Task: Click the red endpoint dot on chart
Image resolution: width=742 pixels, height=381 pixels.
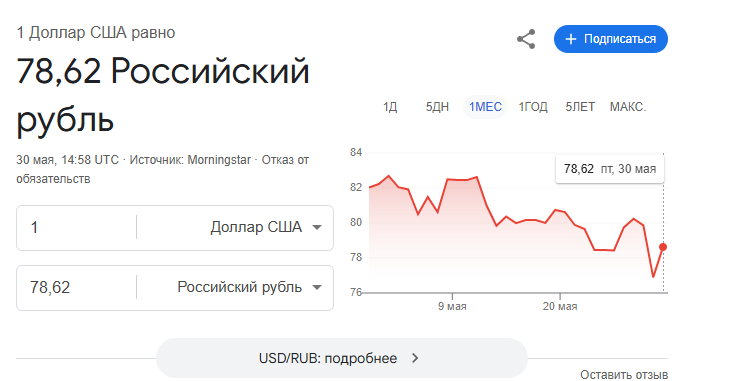Action: (663, 247)
